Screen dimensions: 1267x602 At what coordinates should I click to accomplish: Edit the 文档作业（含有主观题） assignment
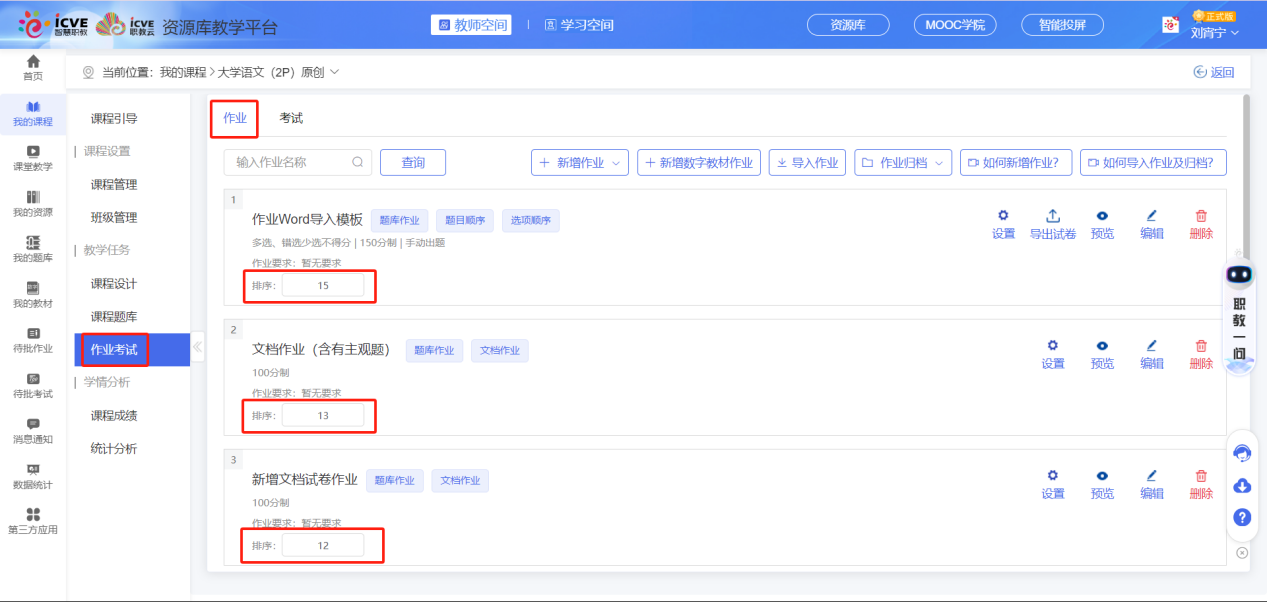1151,353
